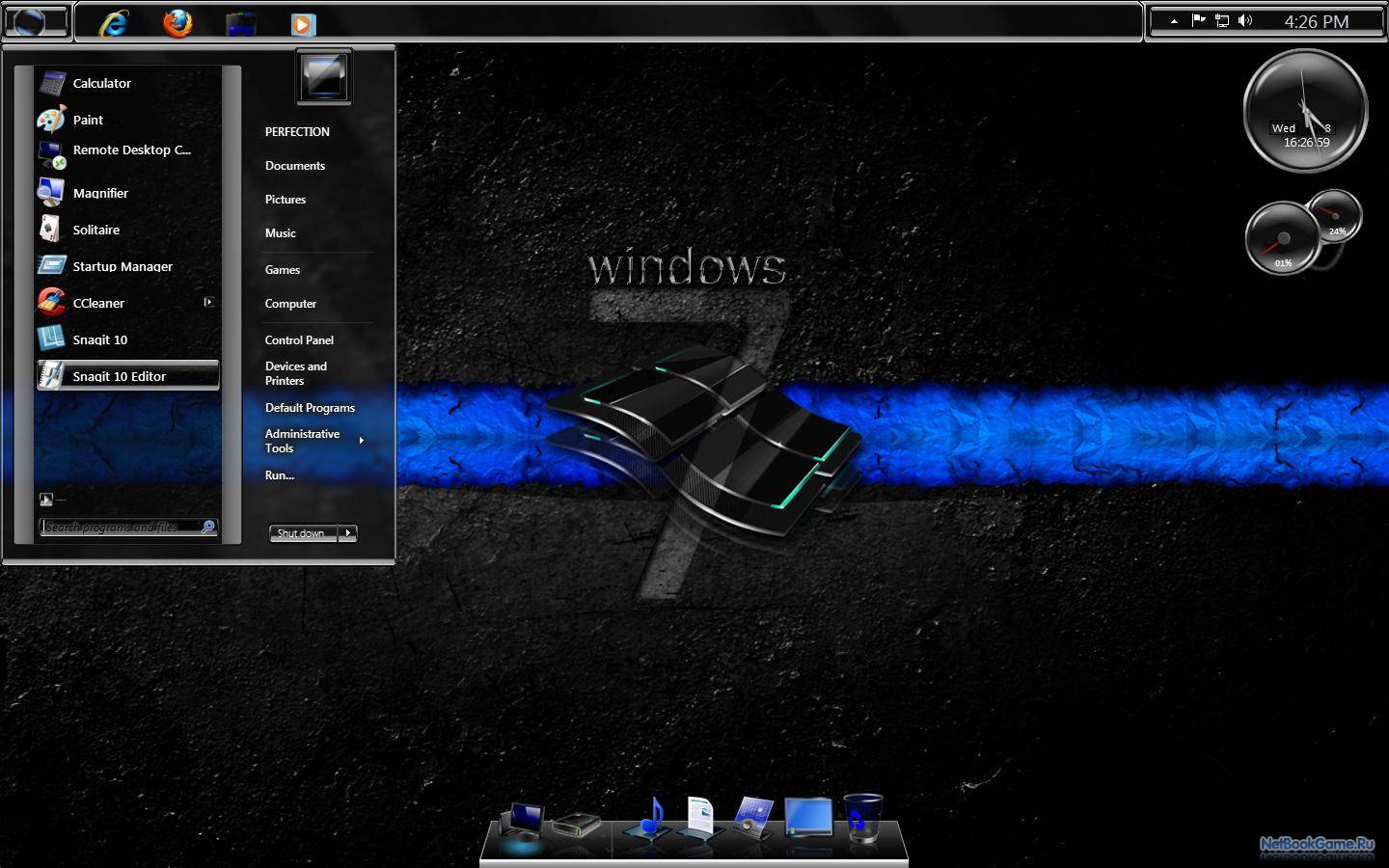Launch Firefox from the taskbar
Viewport: 1389px width, 868px height.
tap(177, 23)
